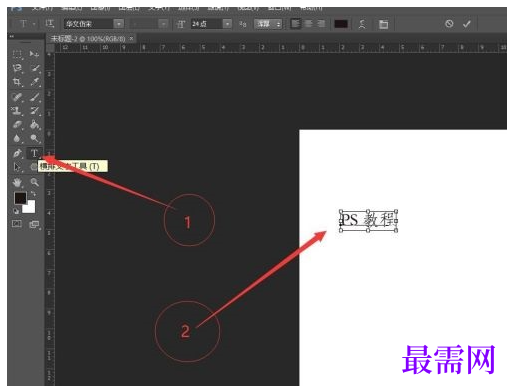This screenshot has width=514, height=391.
Task: Click the PS text box on canvas
Action: pyautogui.click(x=368, y=220)
